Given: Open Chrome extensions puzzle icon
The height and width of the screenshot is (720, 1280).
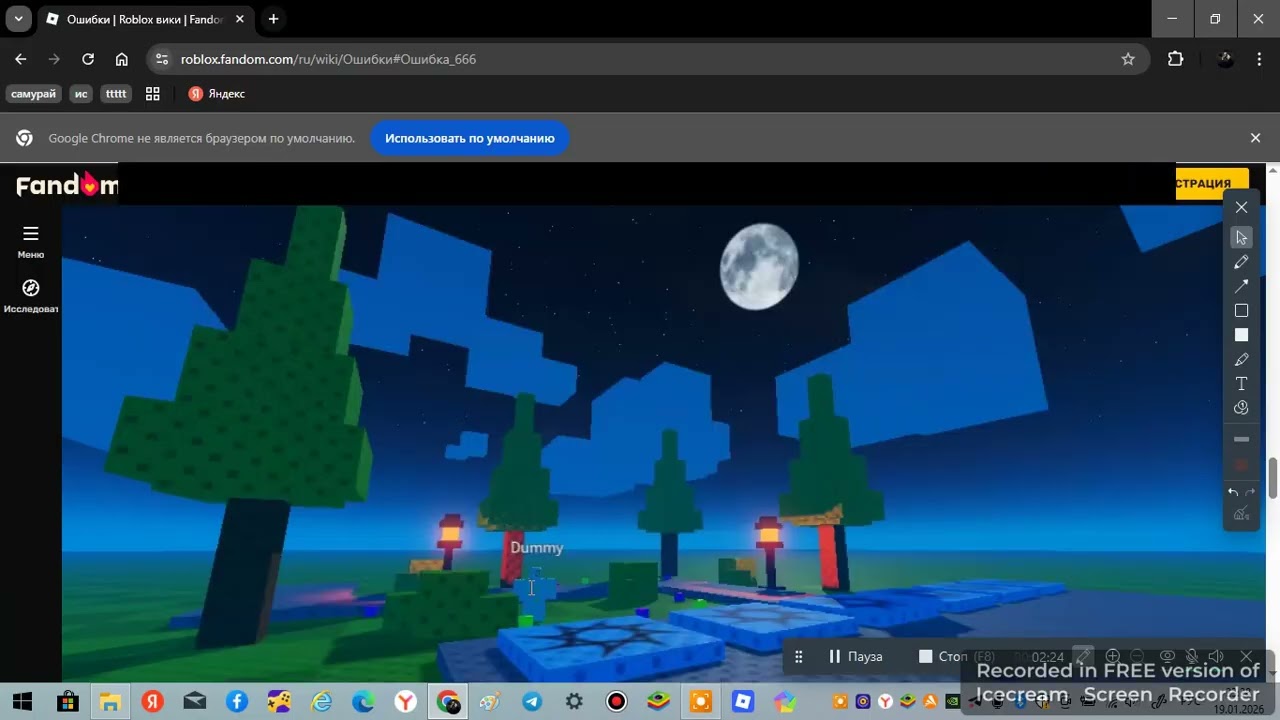Looking at the screenshot, I should pyautogui.click(x=1175, y=59).
